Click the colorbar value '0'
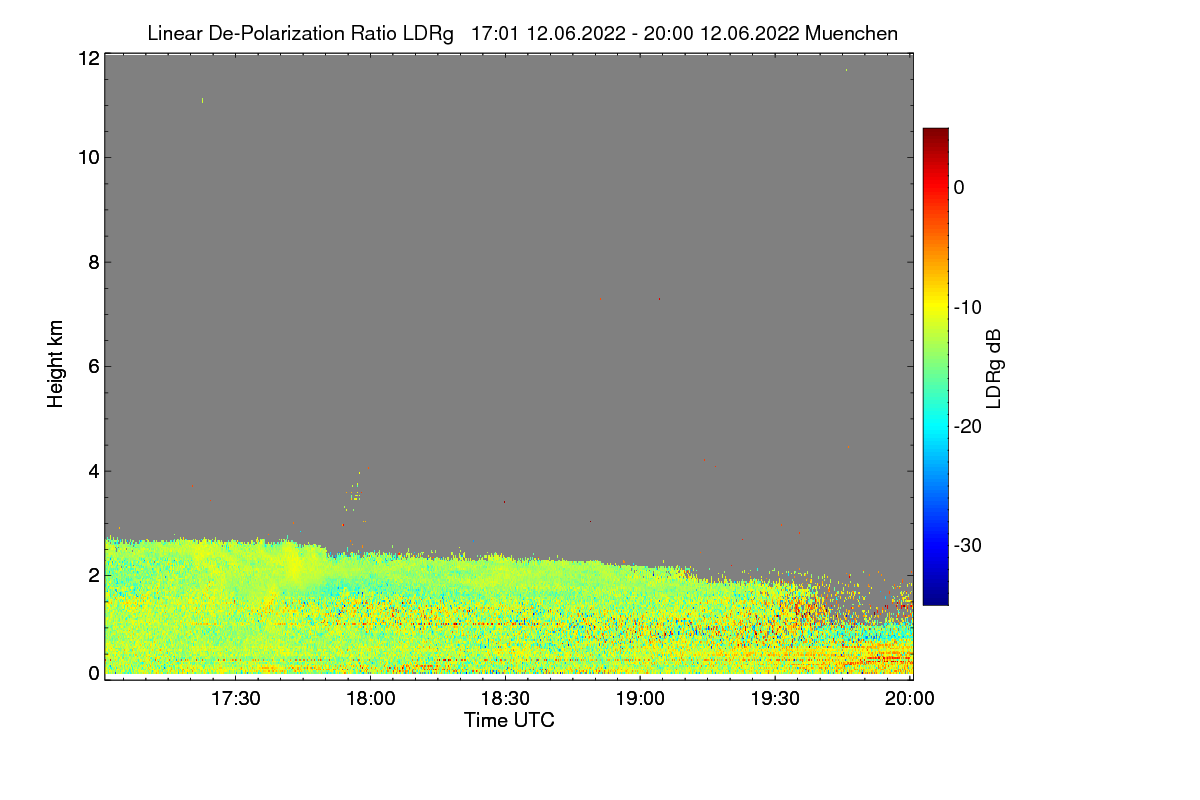The image size is (1200, 800). (960, 188)
